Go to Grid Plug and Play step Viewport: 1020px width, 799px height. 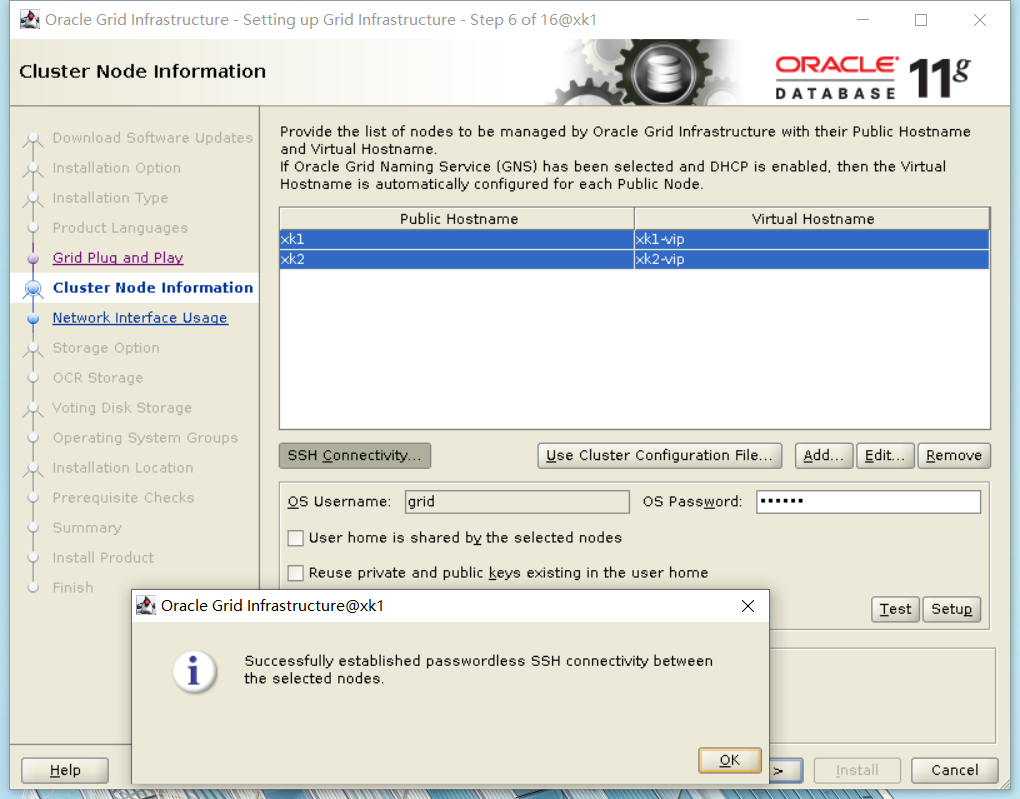pos(118,258)
